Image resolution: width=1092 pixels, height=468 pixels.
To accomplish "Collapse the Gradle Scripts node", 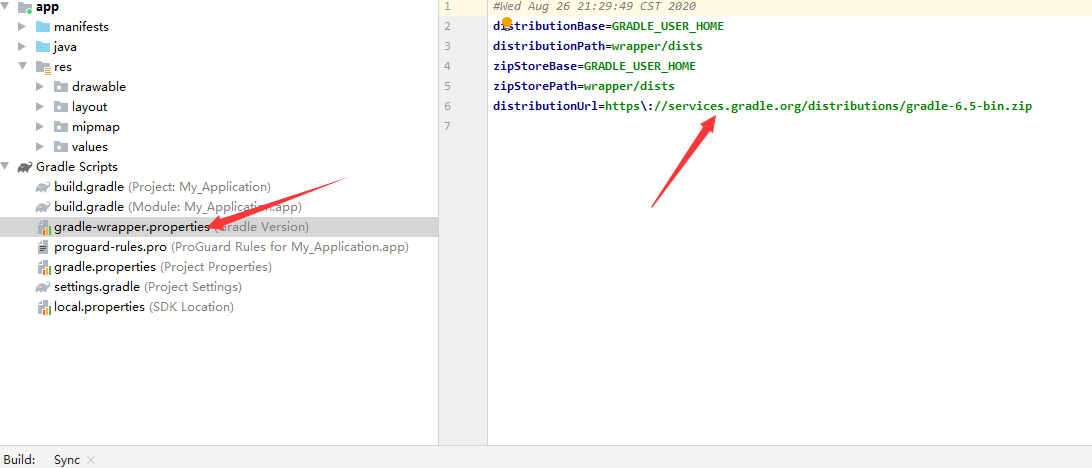I will coord(6,166).
